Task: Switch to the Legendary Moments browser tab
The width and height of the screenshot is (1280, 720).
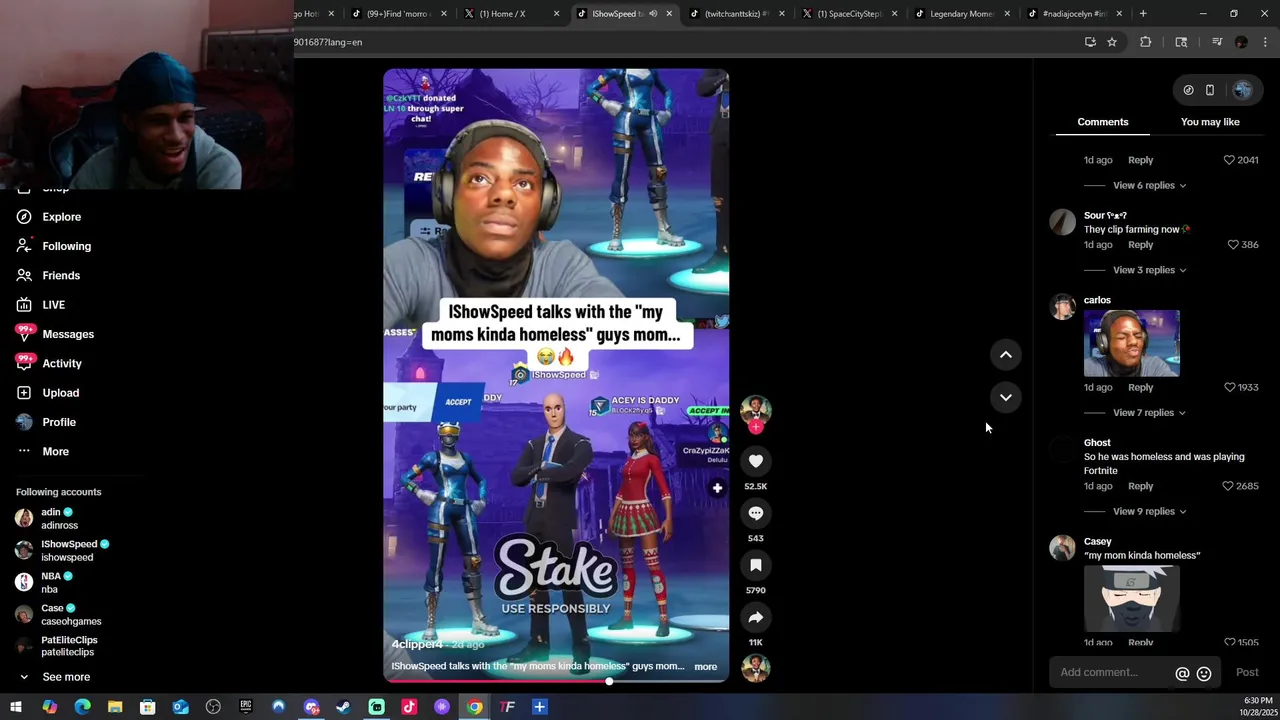Action: coord(962,14)
